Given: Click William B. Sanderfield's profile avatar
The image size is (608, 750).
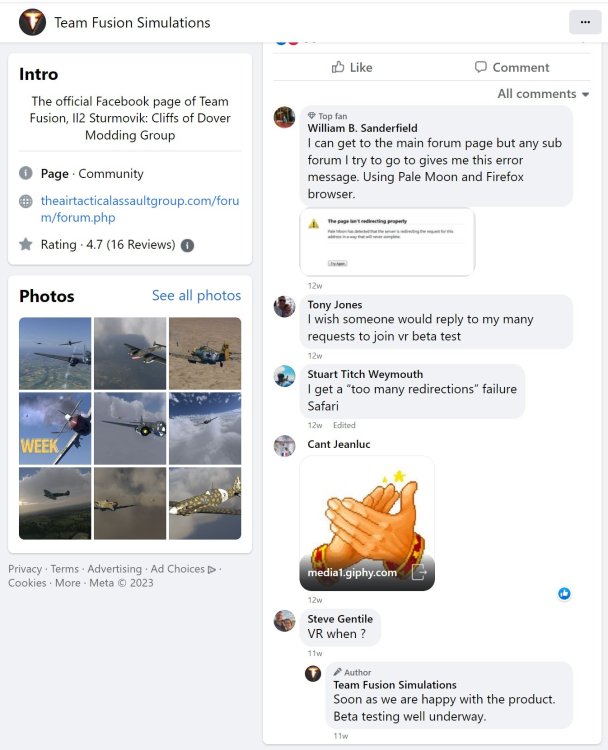Looking at the screenshot, I should [284, 117].
